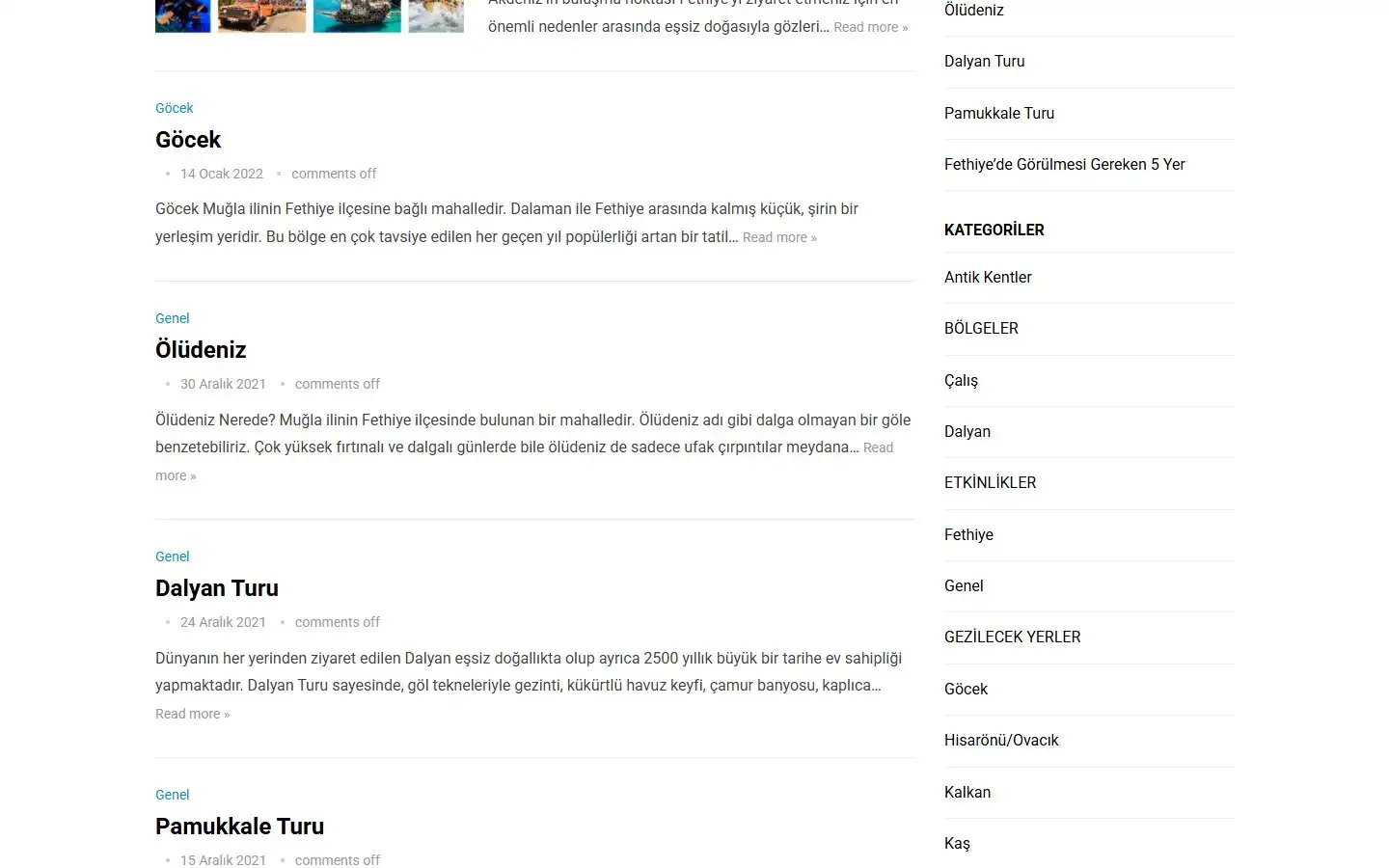This screenshot has height=868, width=1389.
Task: Open Ölüdeniz in the sidebar recent posts
Action: pyautogui.click(x=974, y=10)
